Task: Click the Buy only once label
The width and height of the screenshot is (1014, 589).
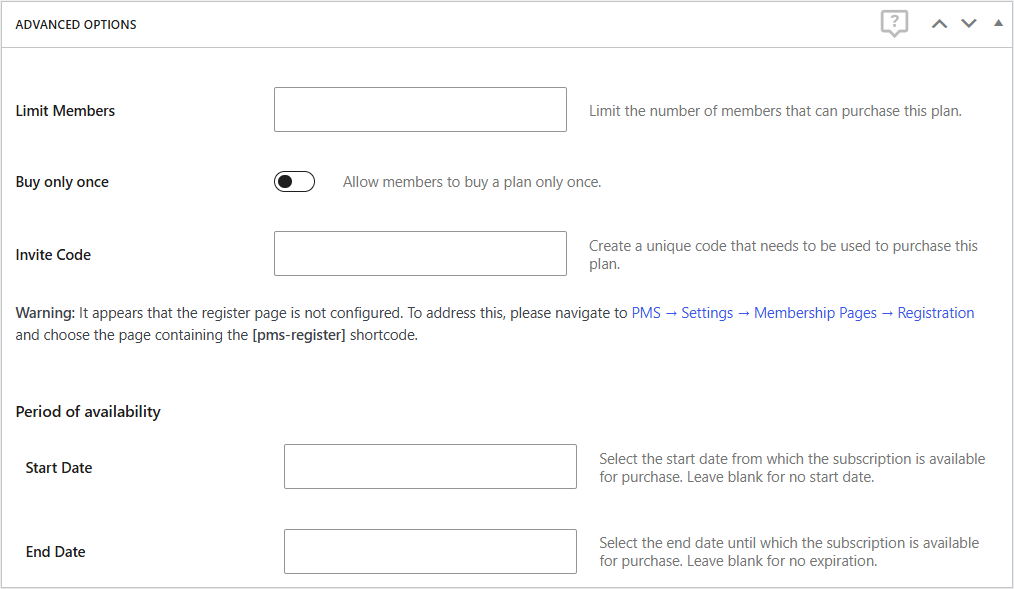Action: (61, 181)
